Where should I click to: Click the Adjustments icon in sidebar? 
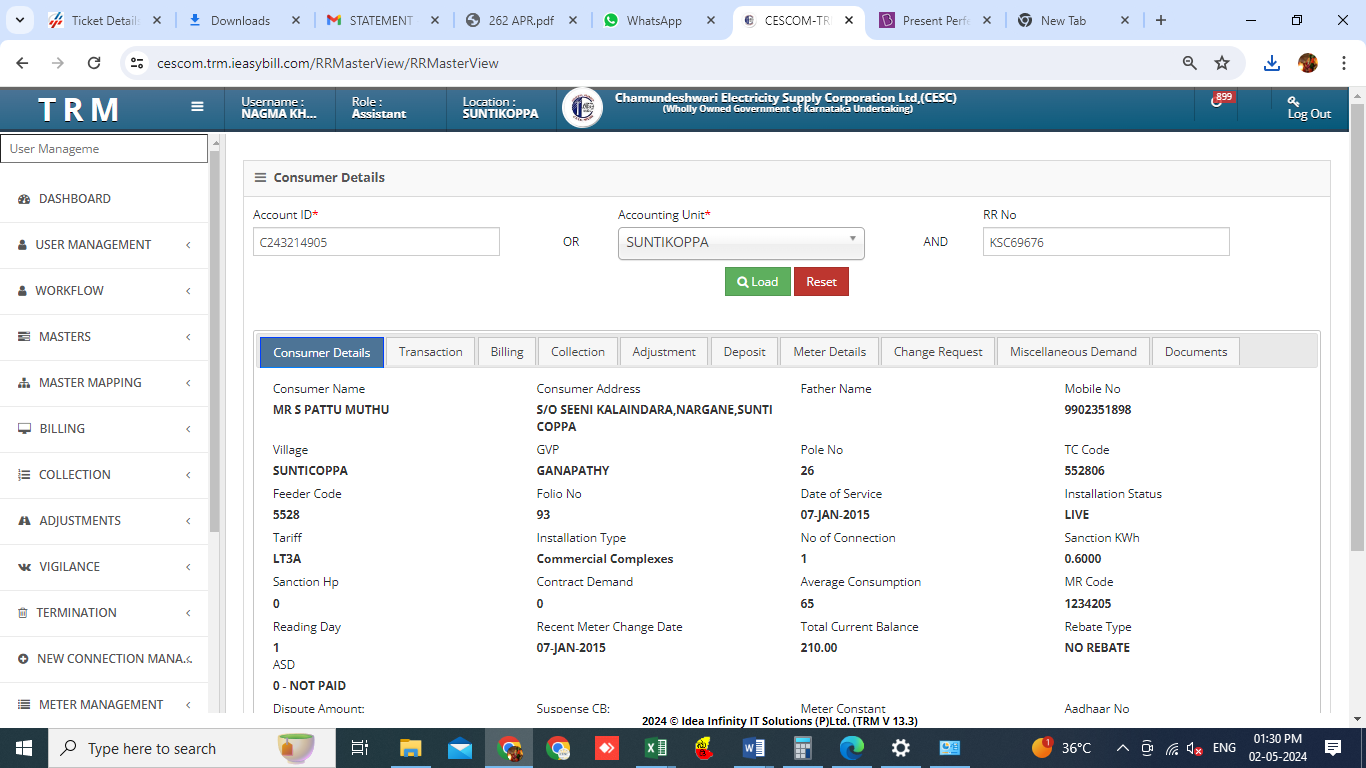(24, 521)
